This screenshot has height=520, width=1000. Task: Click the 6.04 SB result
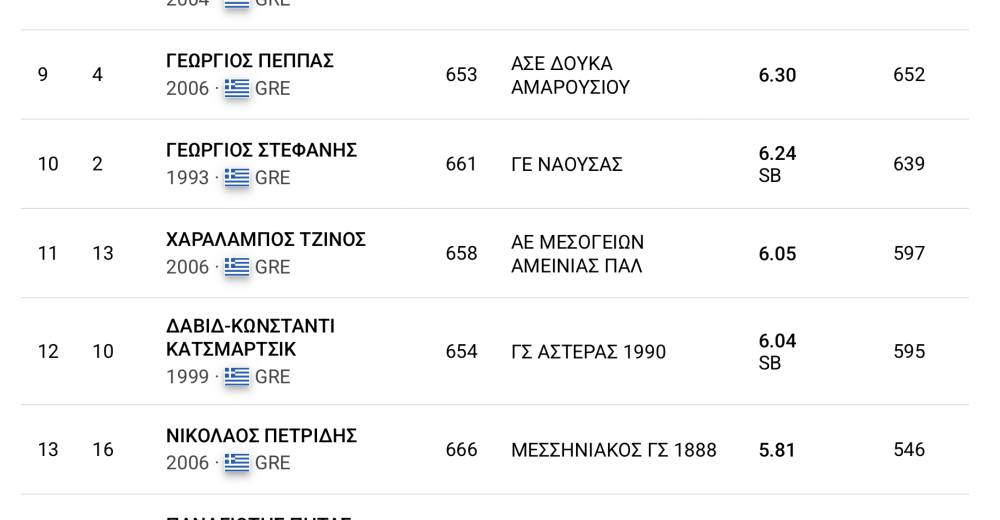777,352
